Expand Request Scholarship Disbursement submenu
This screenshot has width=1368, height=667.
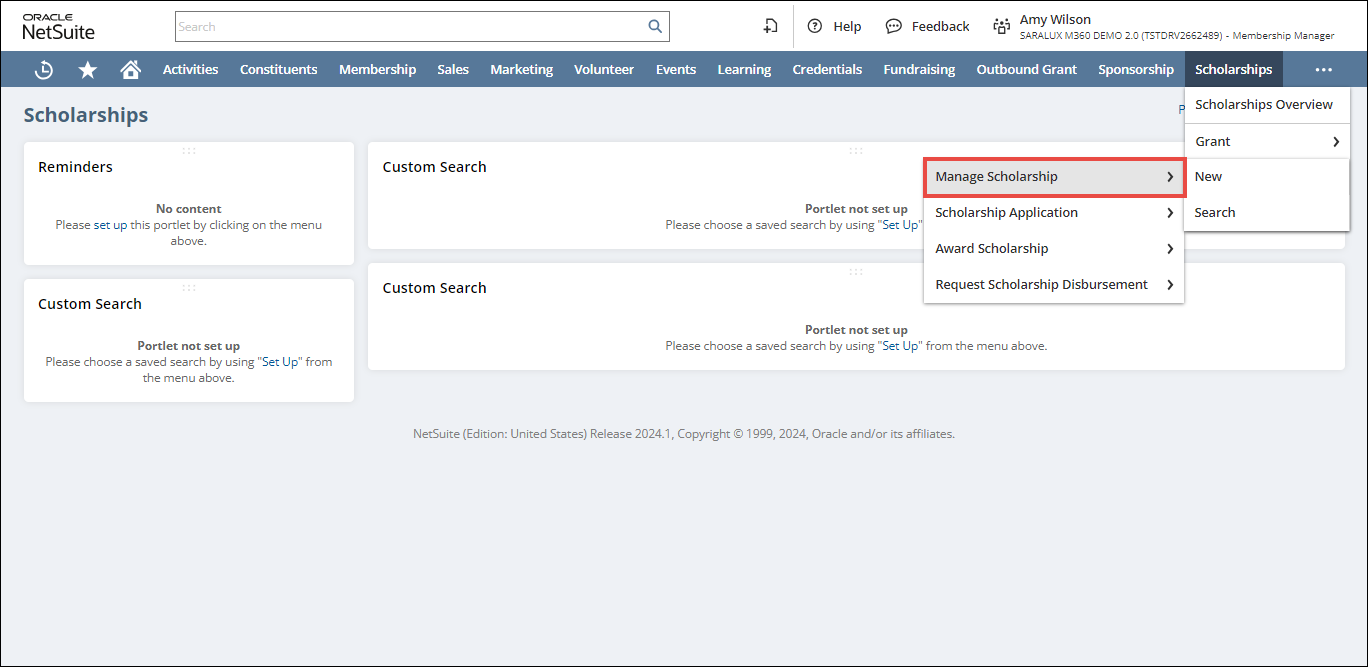[x=1054, y=285]
